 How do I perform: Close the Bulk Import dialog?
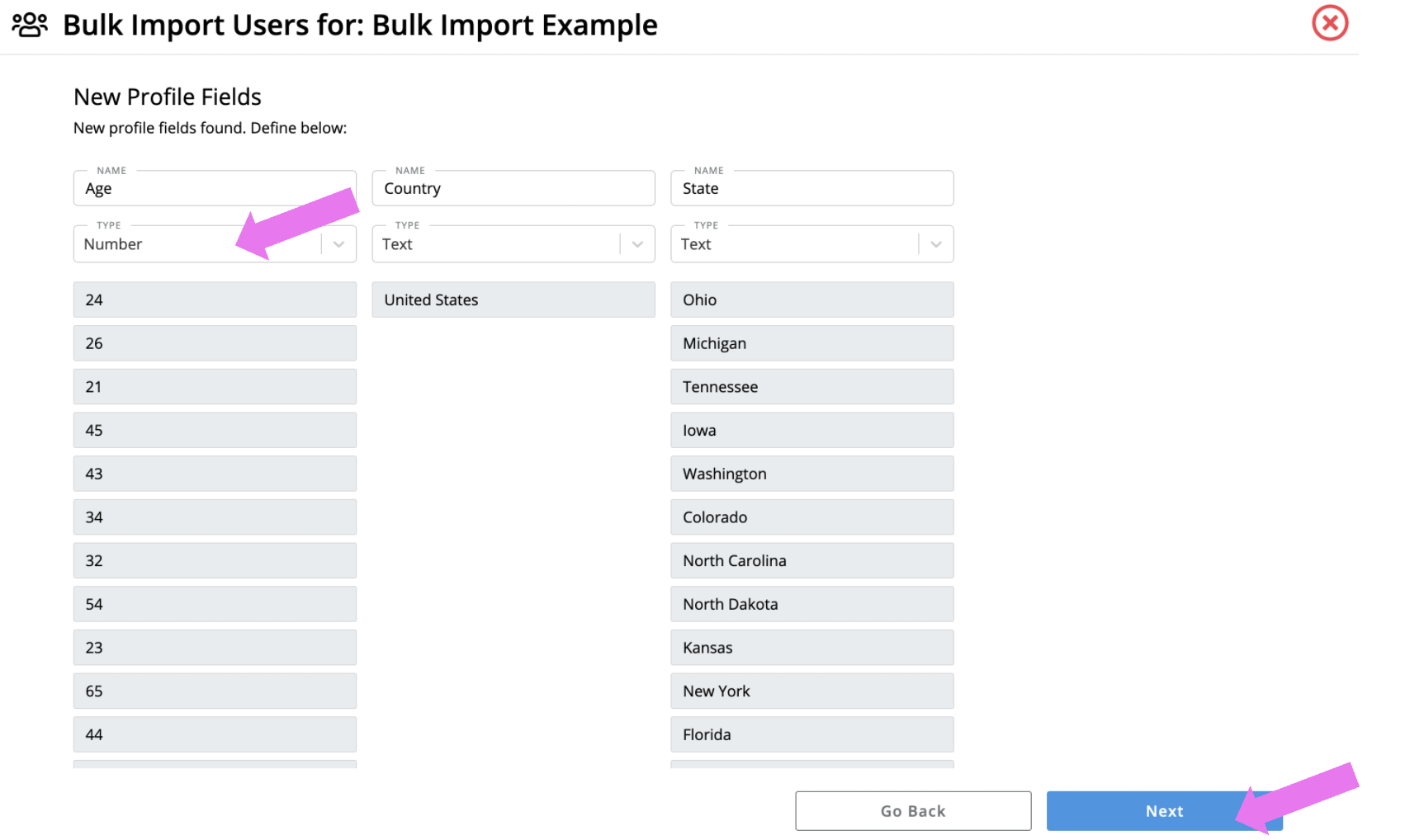click(1329, 23)
